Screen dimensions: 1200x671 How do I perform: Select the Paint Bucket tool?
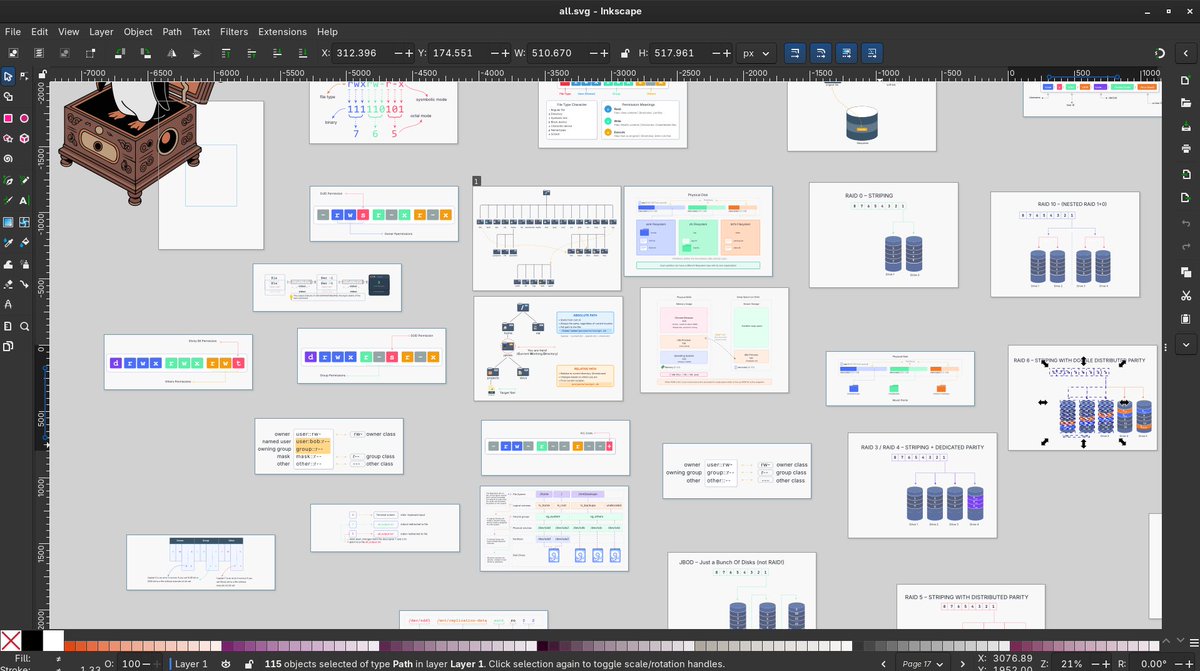[25, 243]
